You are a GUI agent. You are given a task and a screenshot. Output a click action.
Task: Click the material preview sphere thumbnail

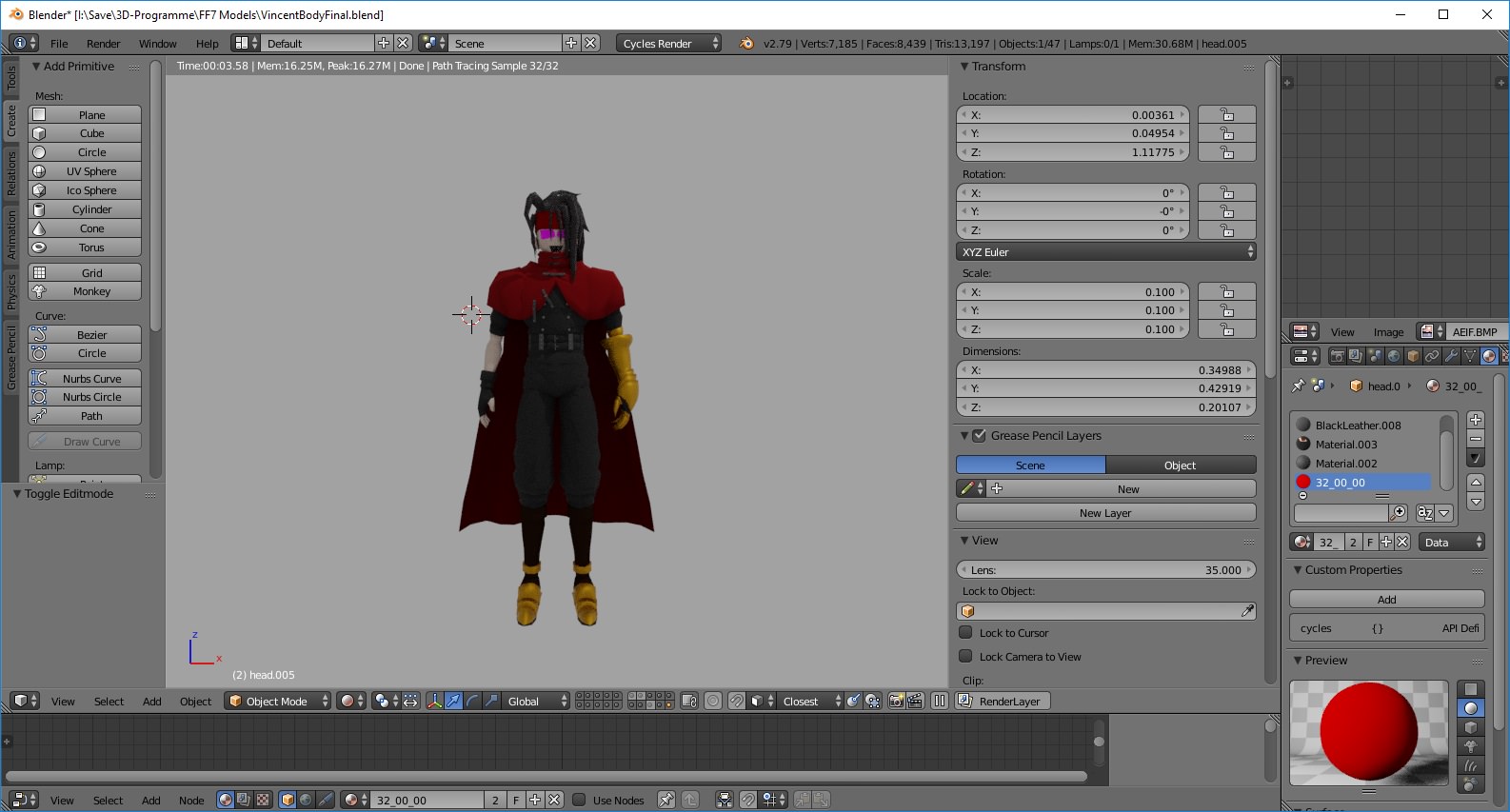click(x=1369, y=732)
